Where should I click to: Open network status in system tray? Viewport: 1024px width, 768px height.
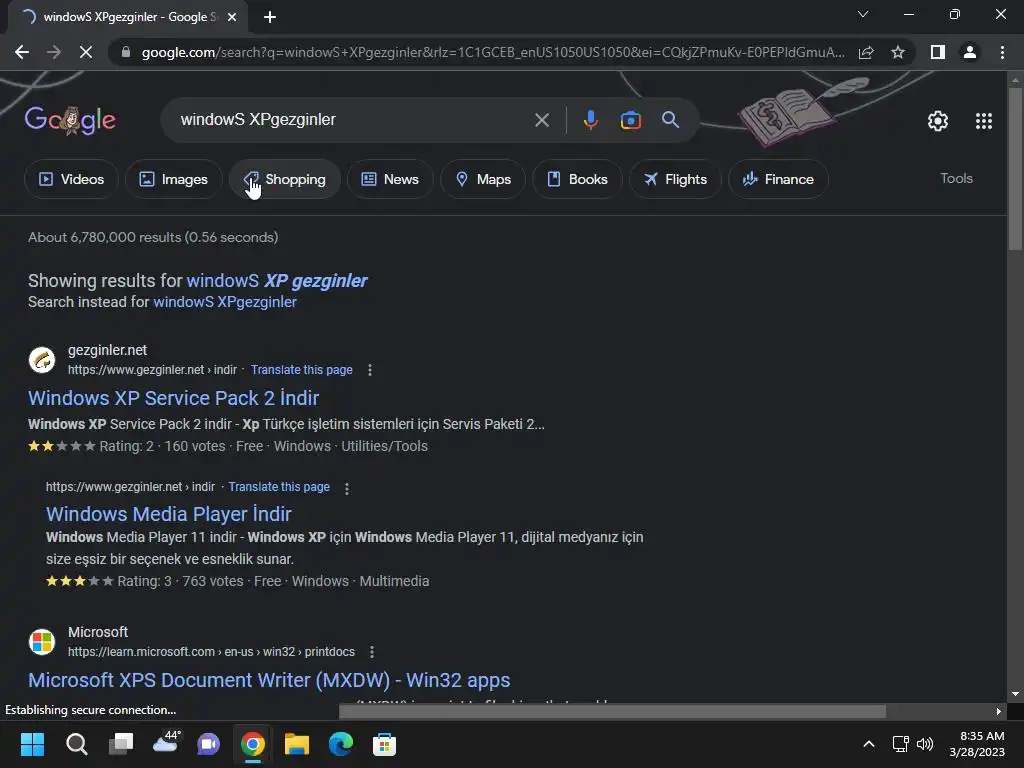pos(901,744)
